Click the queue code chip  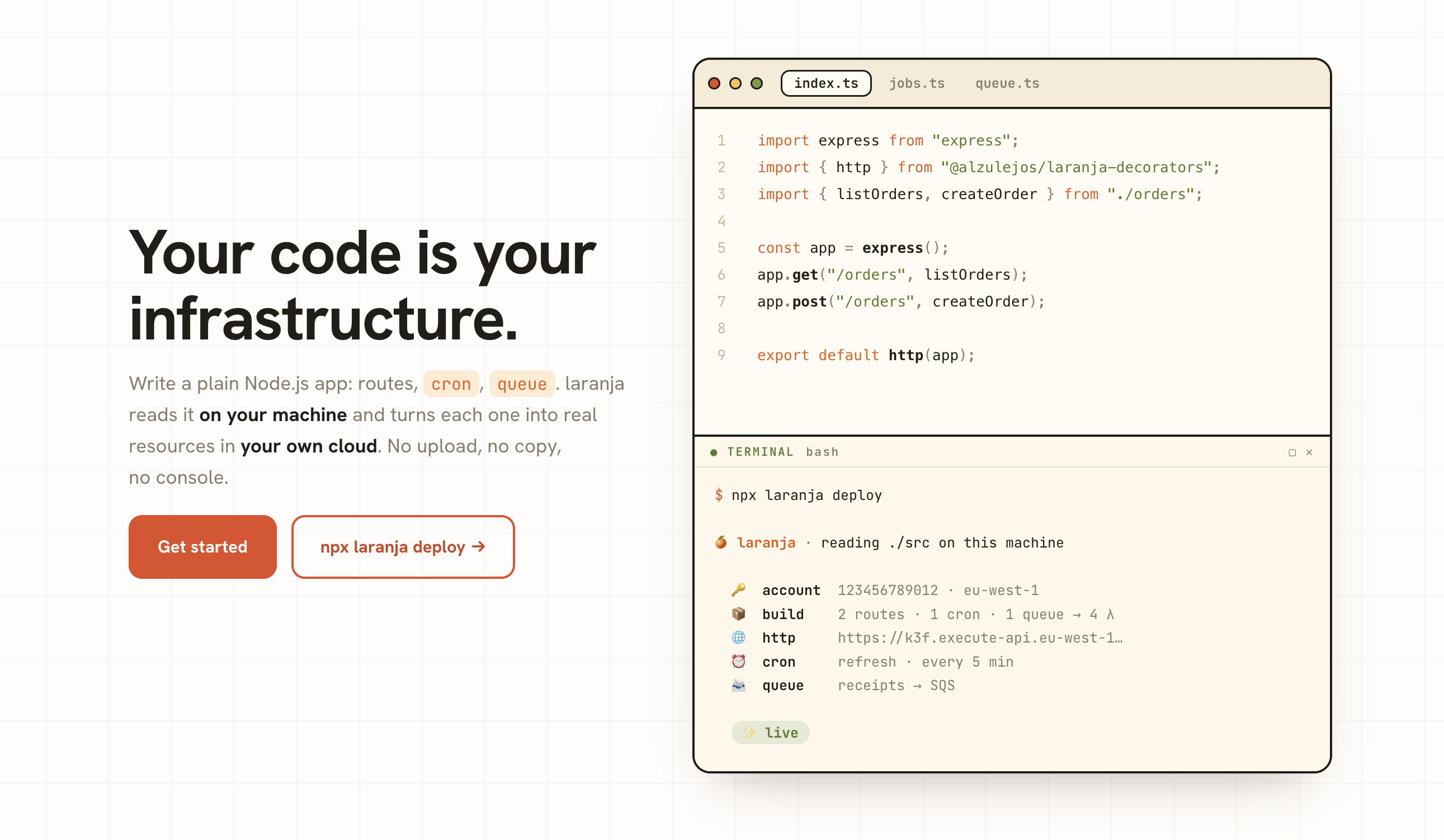[x=522, y=384]
